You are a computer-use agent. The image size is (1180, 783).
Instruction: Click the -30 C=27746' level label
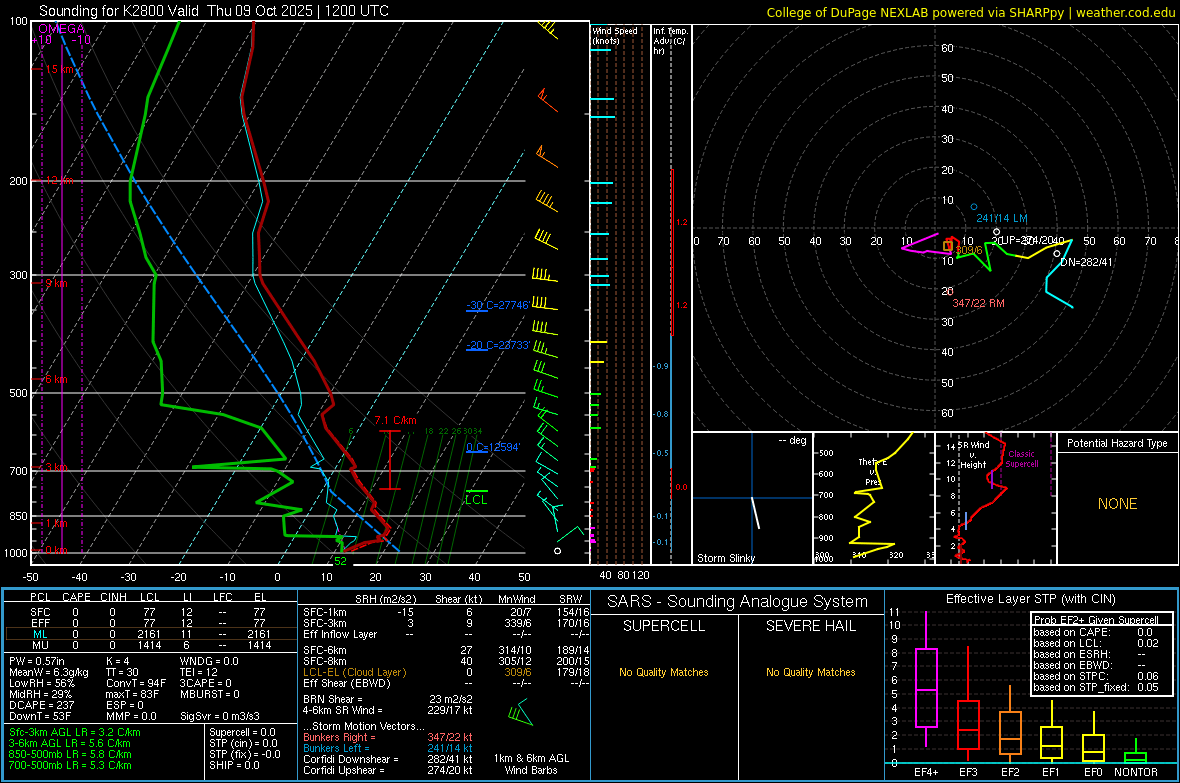click(x=497, y=305)
